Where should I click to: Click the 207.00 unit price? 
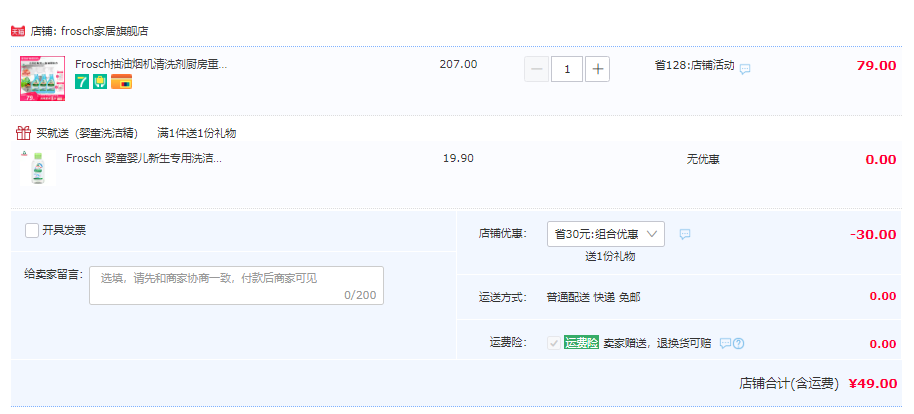458,64
